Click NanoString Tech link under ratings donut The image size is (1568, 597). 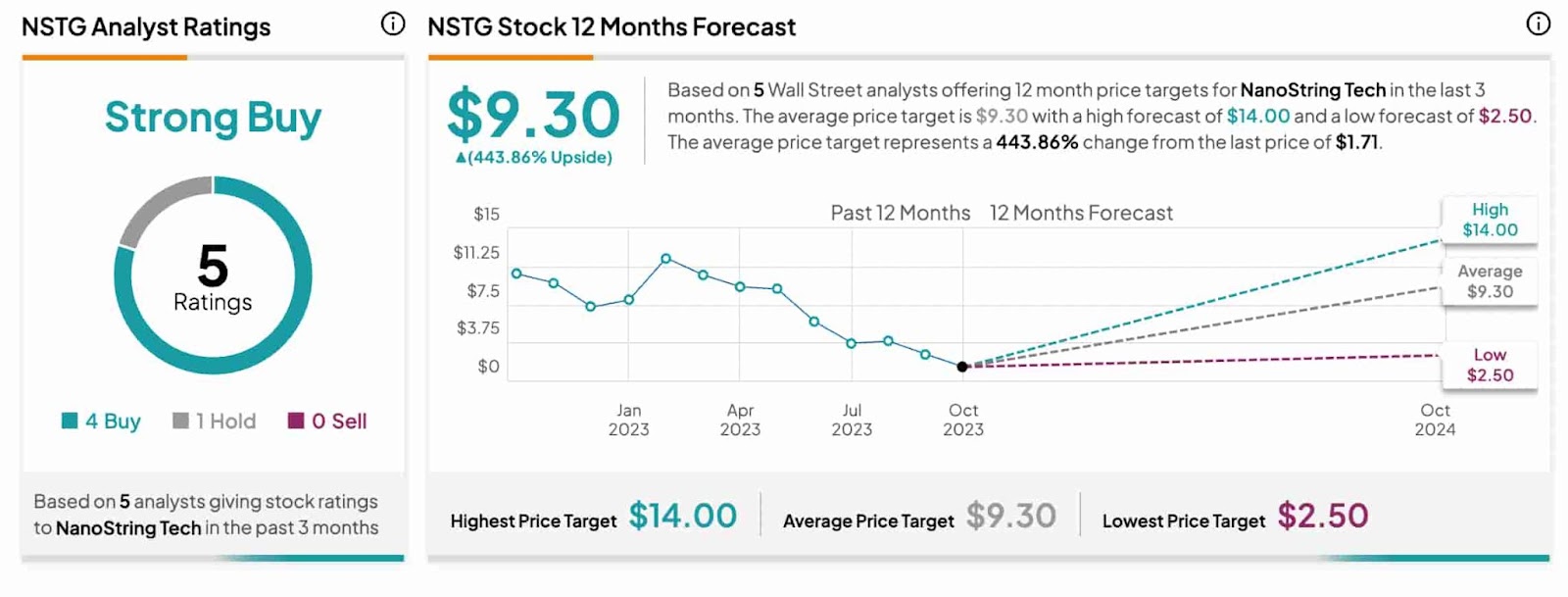[128, 528]
